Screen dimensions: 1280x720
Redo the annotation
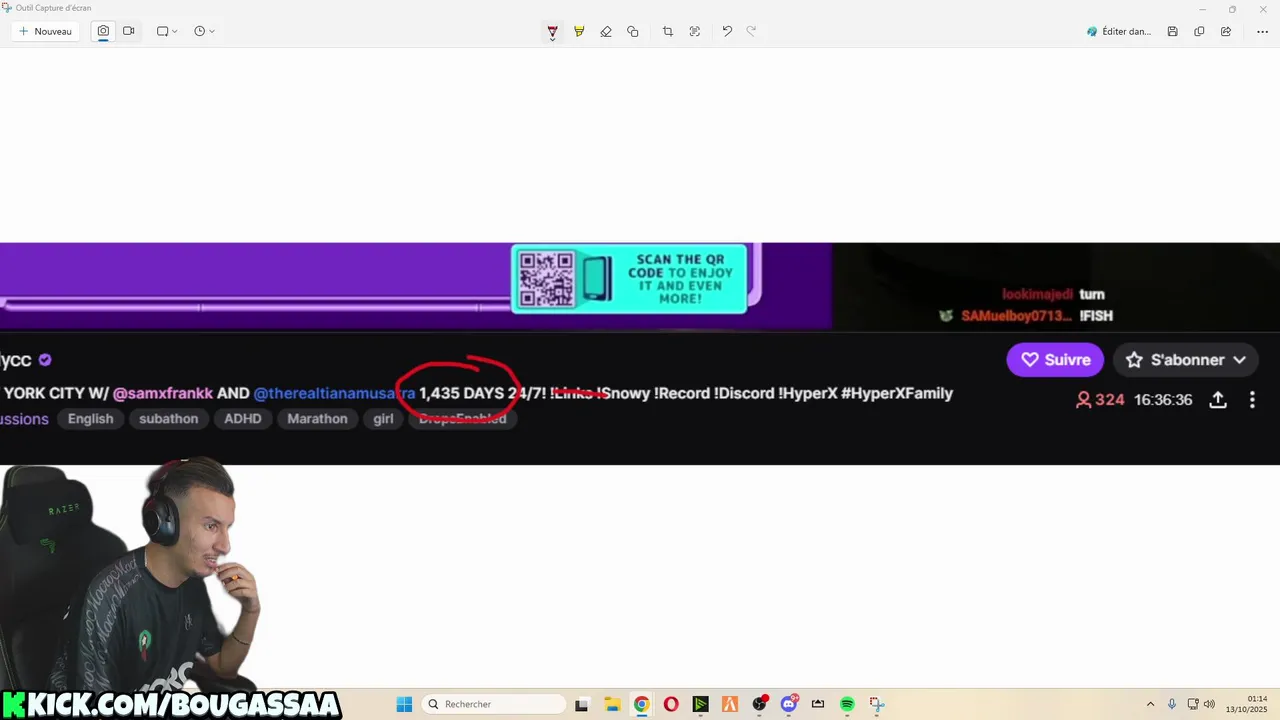751,31
